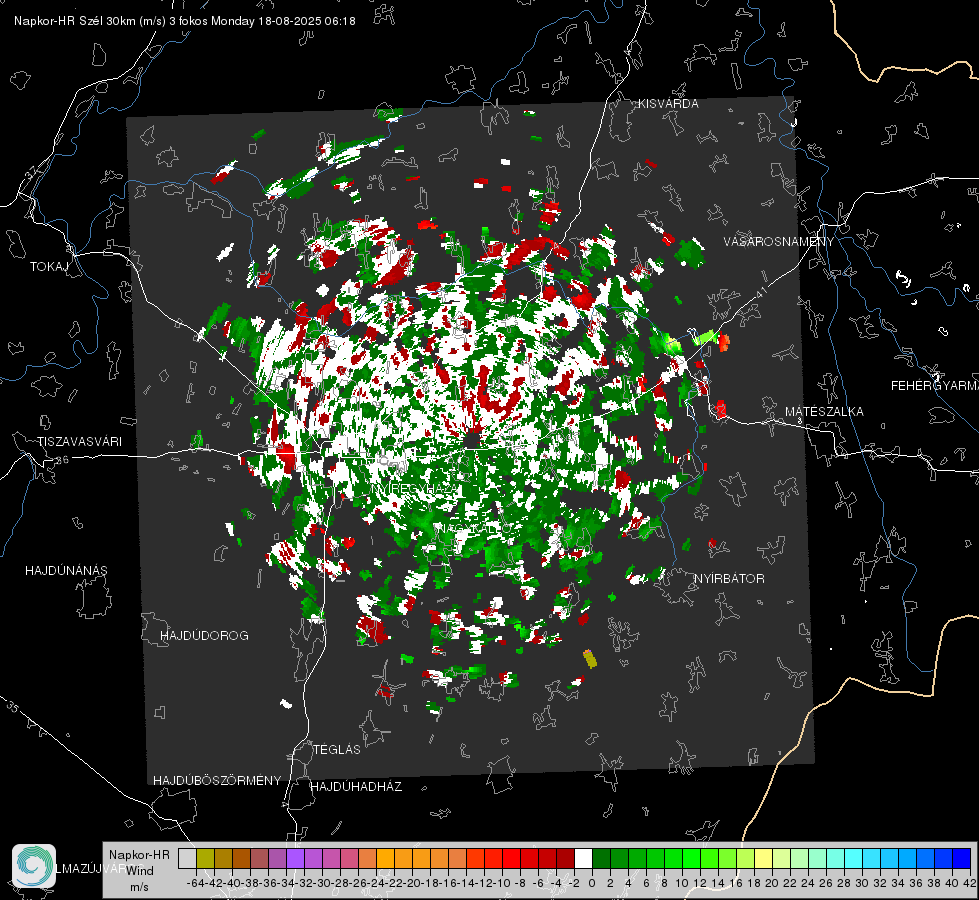Click the KISVÁRDA town label
Viewport: 979px width, 900px height.
point(668,104)
